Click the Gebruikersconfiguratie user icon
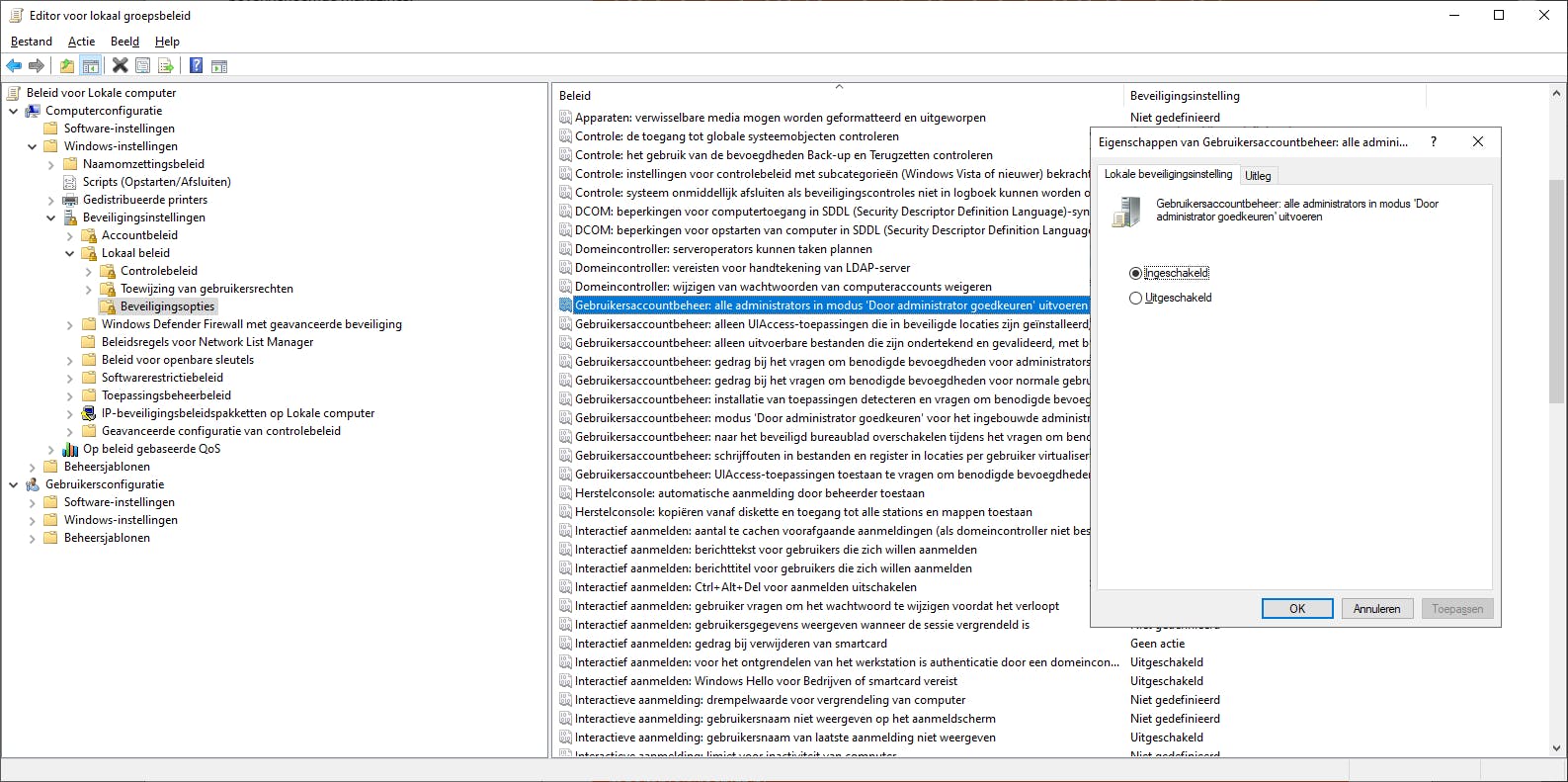The width and height of the screenshot is (1568, 782). point(33,484)
